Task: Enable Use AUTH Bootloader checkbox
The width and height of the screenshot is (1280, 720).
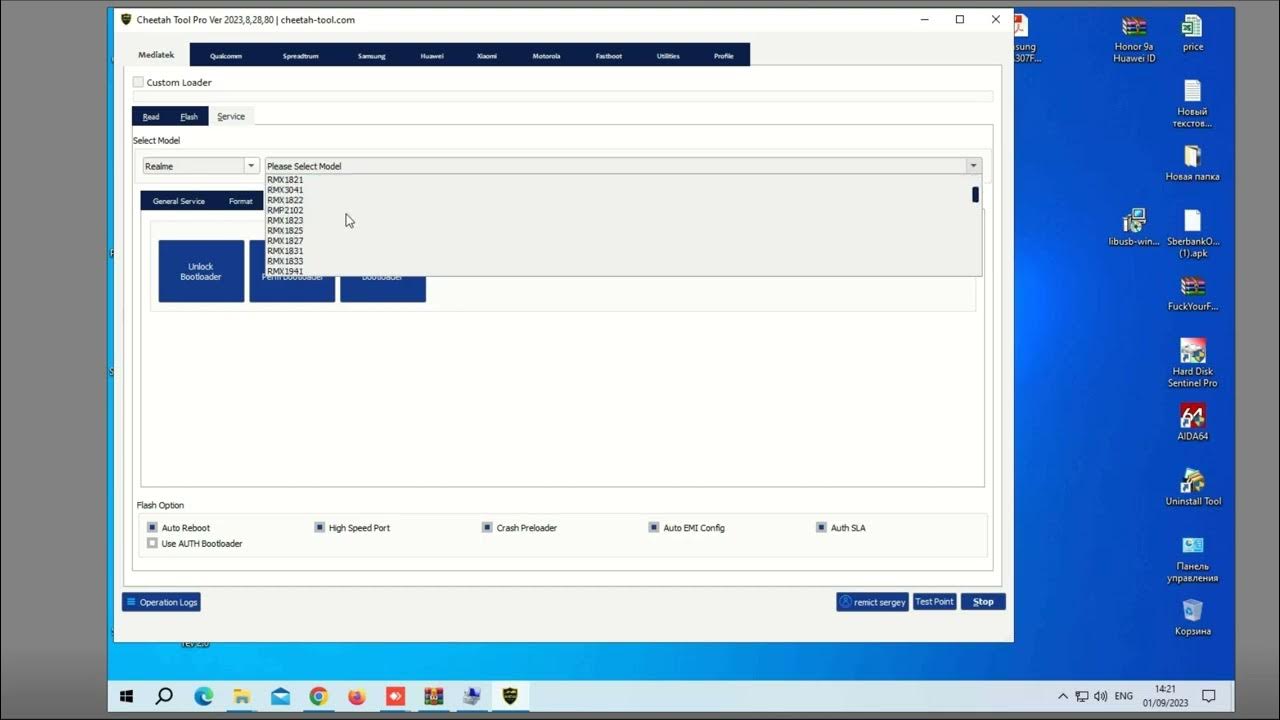Action: point(153,543)
